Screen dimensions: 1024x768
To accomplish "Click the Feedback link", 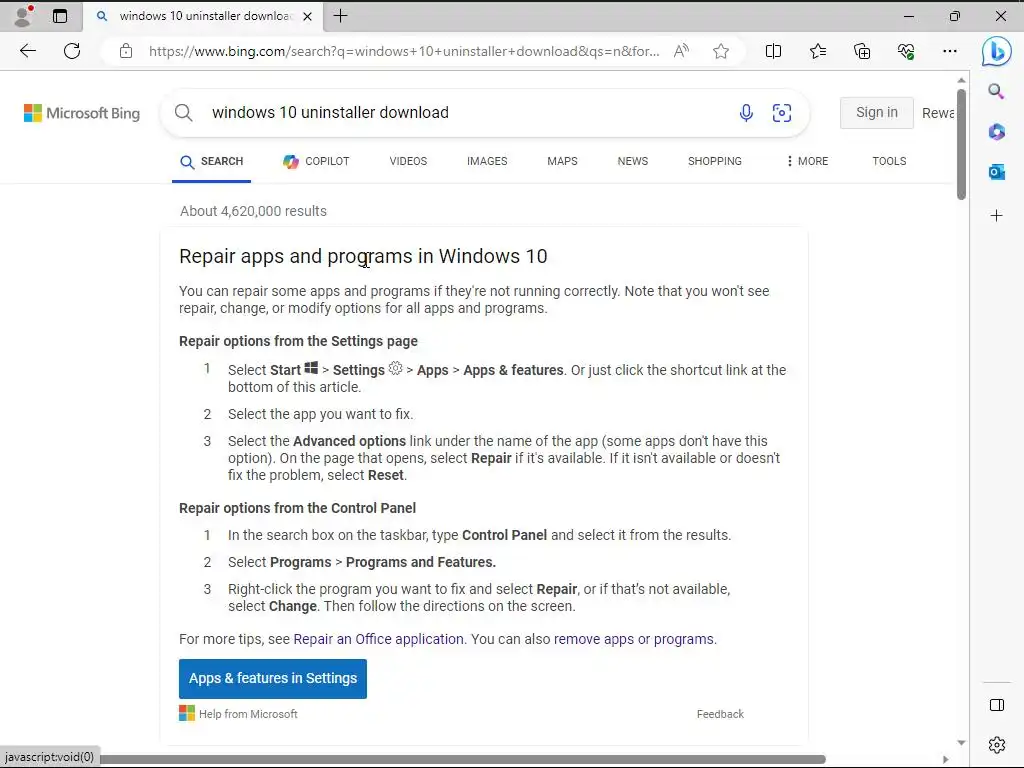I will (x=720, y=714).
